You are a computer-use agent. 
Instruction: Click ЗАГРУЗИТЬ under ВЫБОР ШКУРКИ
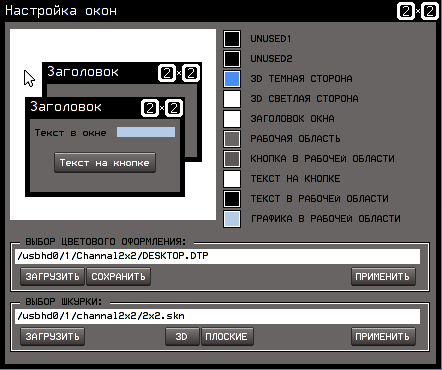click(52, 337)
